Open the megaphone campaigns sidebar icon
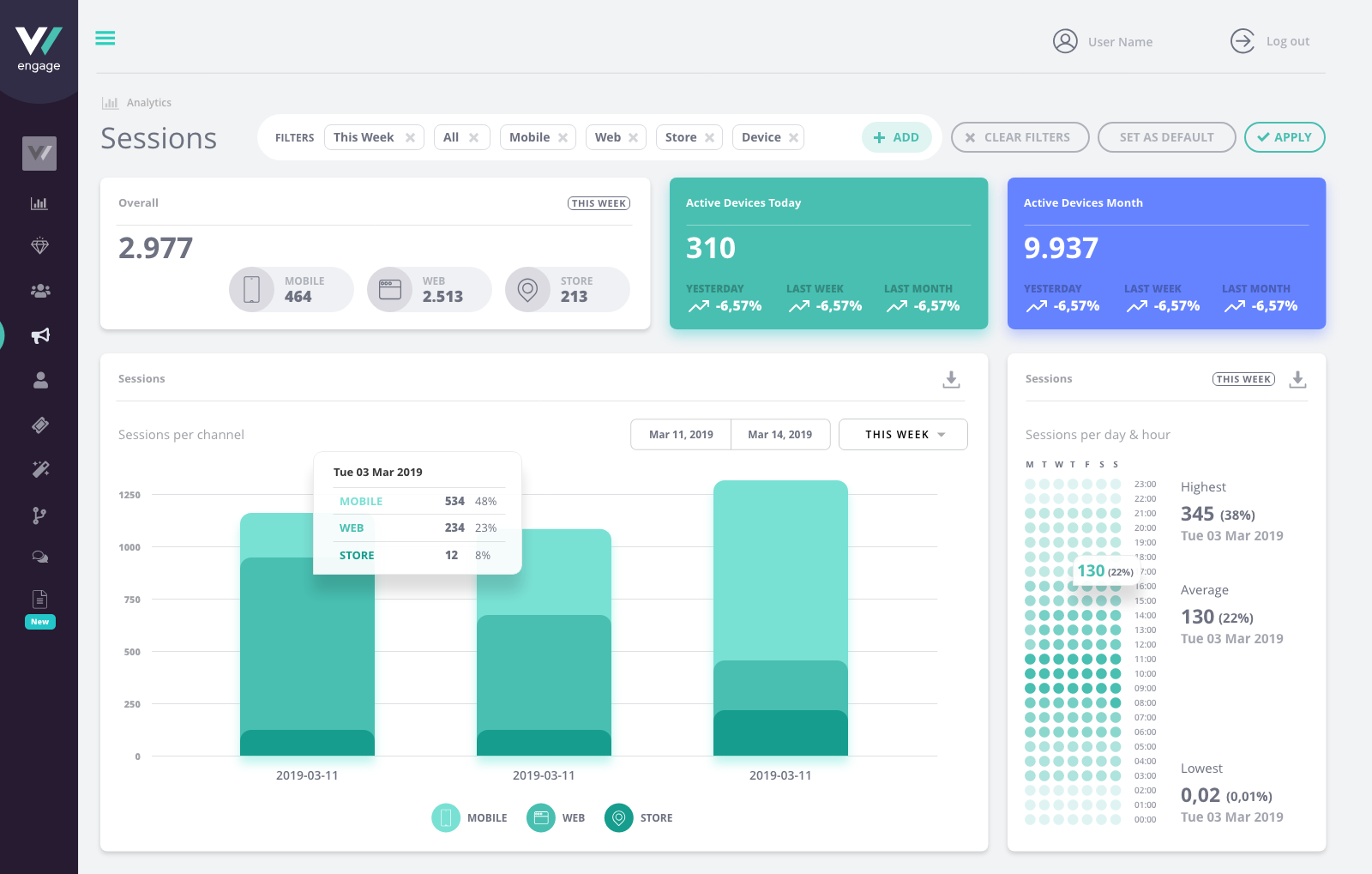 coord(40,335)
